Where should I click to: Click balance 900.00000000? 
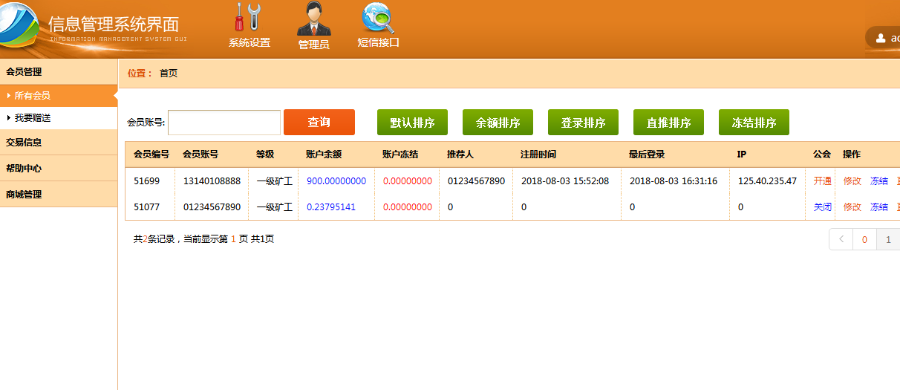click(336, 181)
